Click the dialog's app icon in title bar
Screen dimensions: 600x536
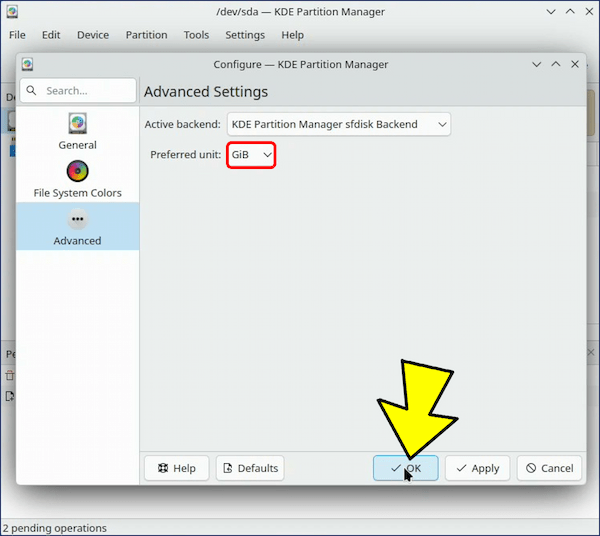[27, 64]
